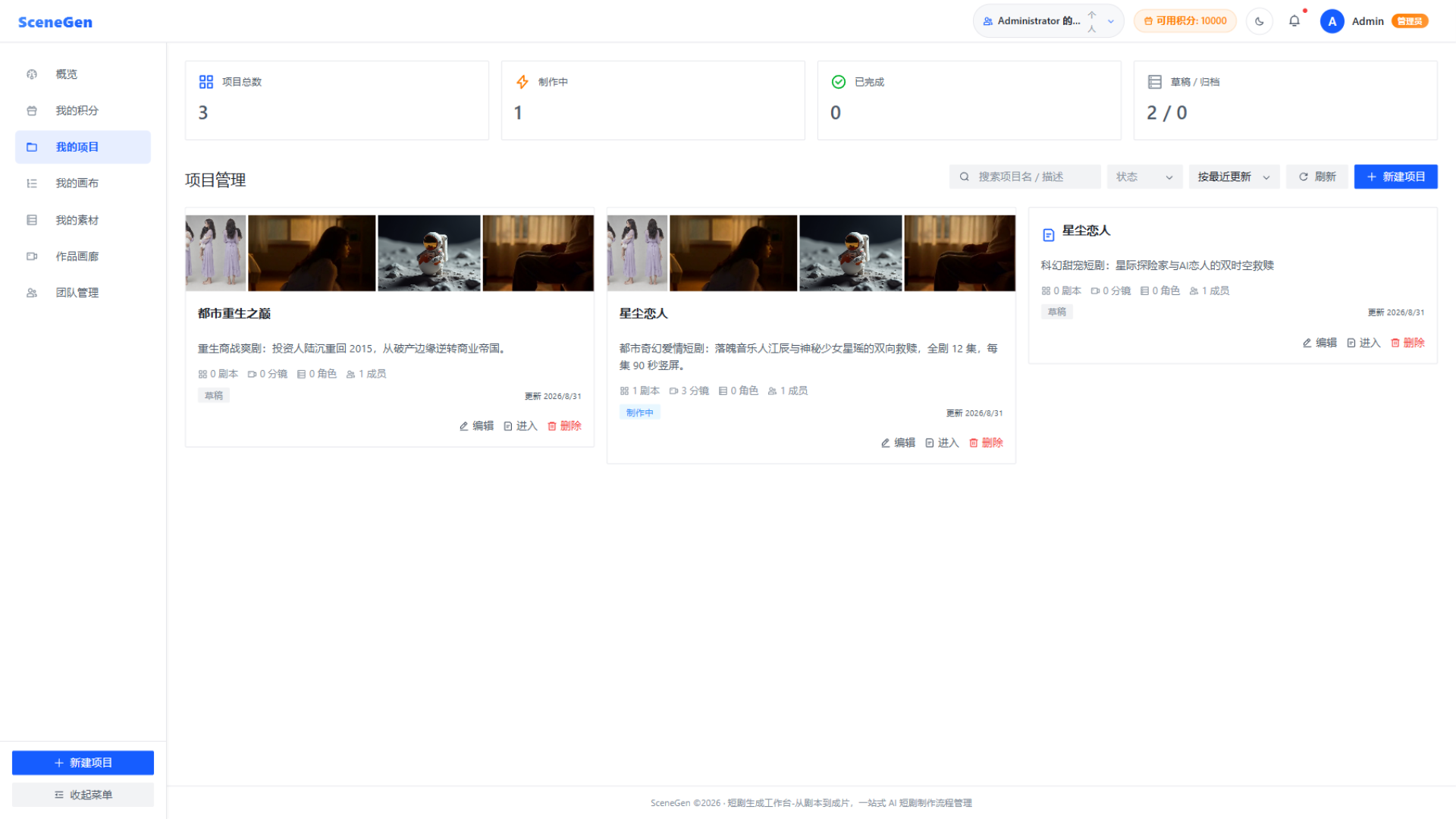Click top-right 新建项目 button

pos(1395,177)
